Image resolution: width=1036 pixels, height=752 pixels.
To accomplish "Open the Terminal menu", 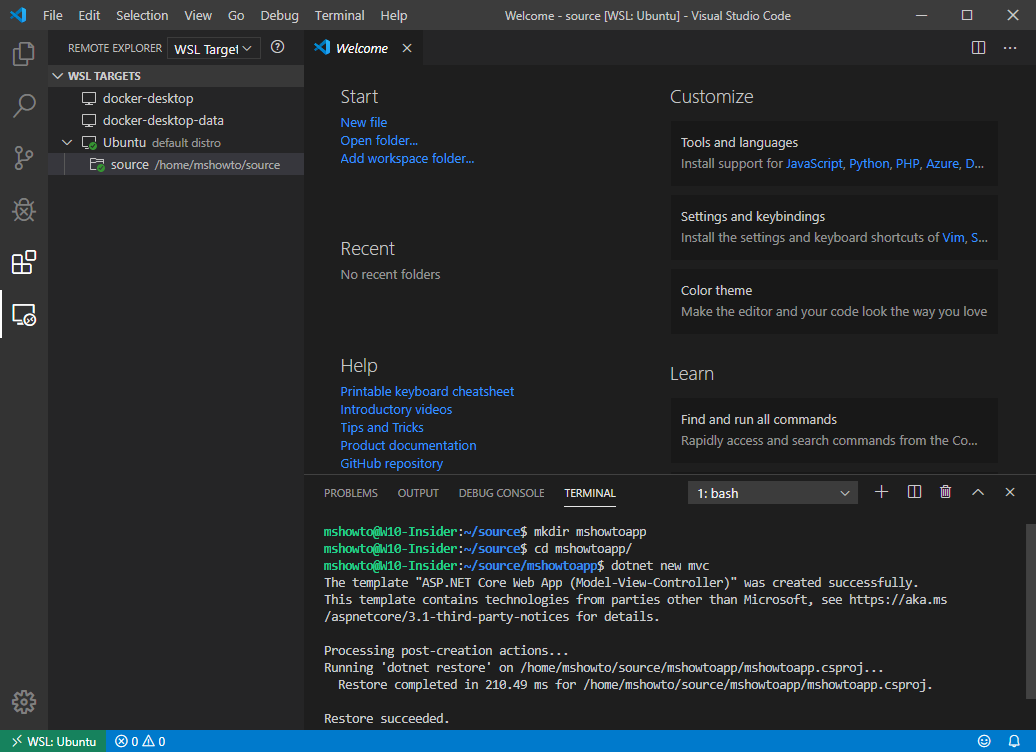I will click(340, 15).
